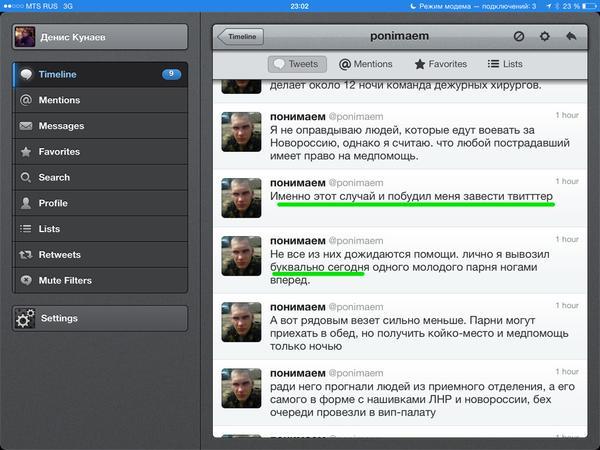Open Mute Filters in the sidebar
600x450 pixels.
tap(99, 280)
